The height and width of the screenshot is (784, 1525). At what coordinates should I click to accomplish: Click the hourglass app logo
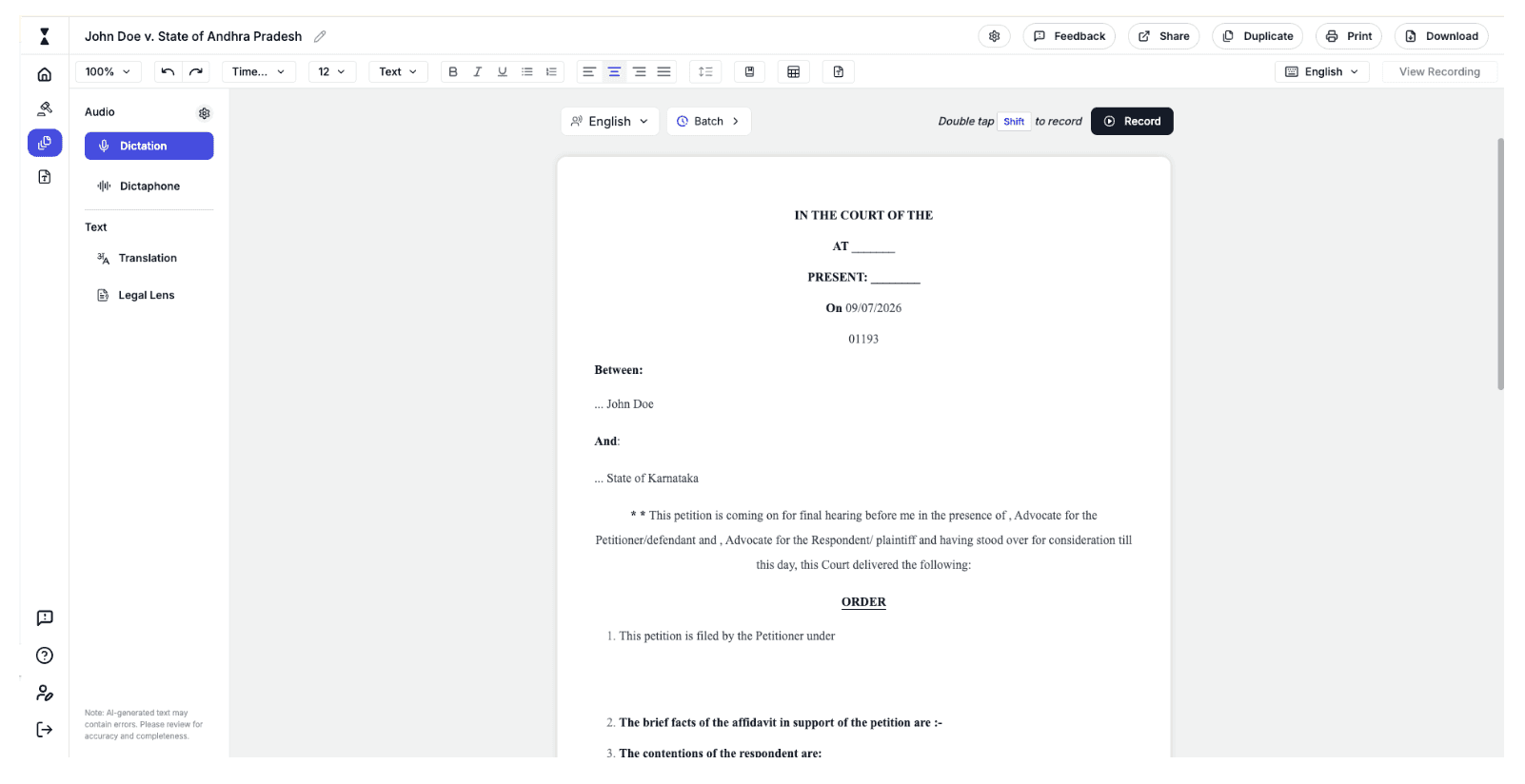[x=45, y=37]
